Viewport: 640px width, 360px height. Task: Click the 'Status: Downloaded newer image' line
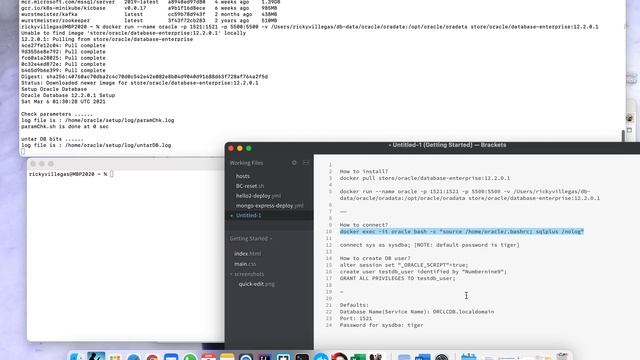click(140, 83)
